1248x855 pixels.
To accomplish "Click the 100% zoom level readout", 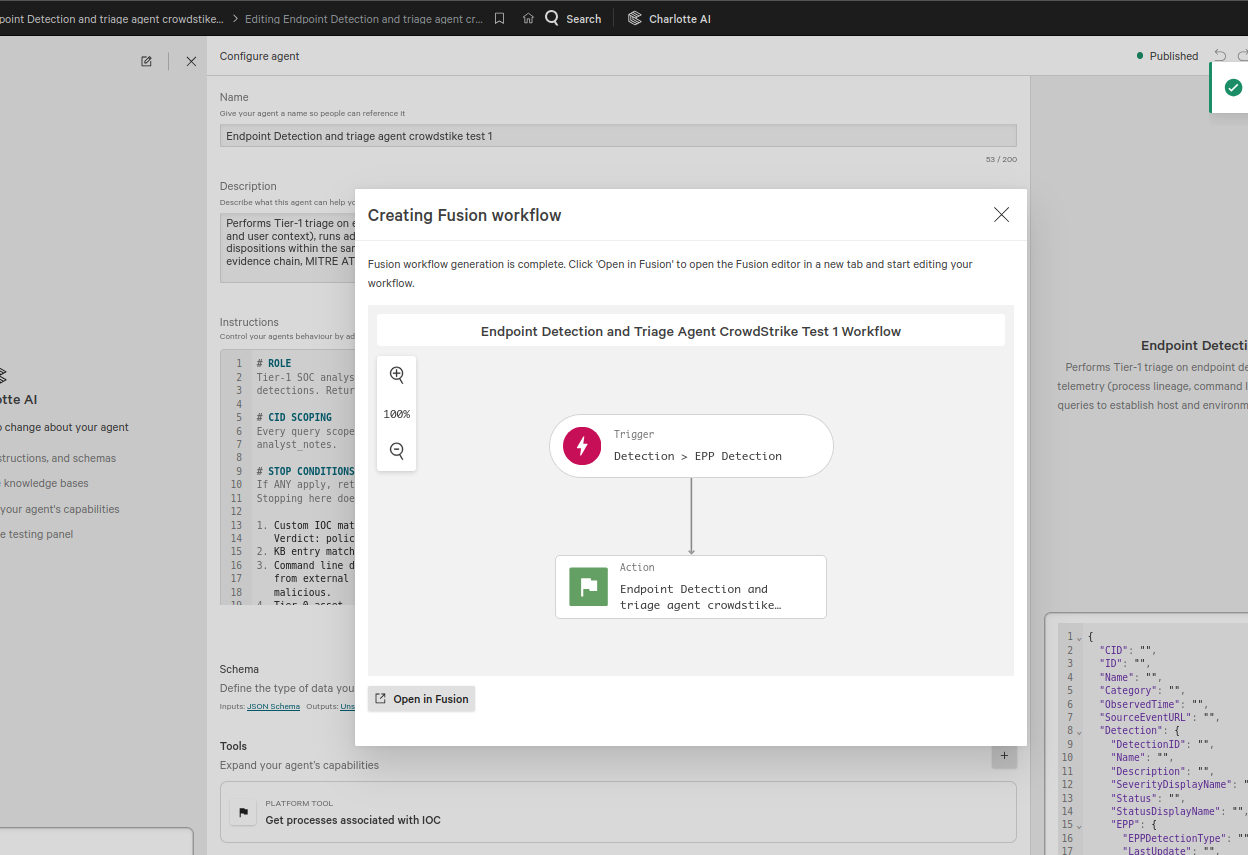I will point(397,414).
